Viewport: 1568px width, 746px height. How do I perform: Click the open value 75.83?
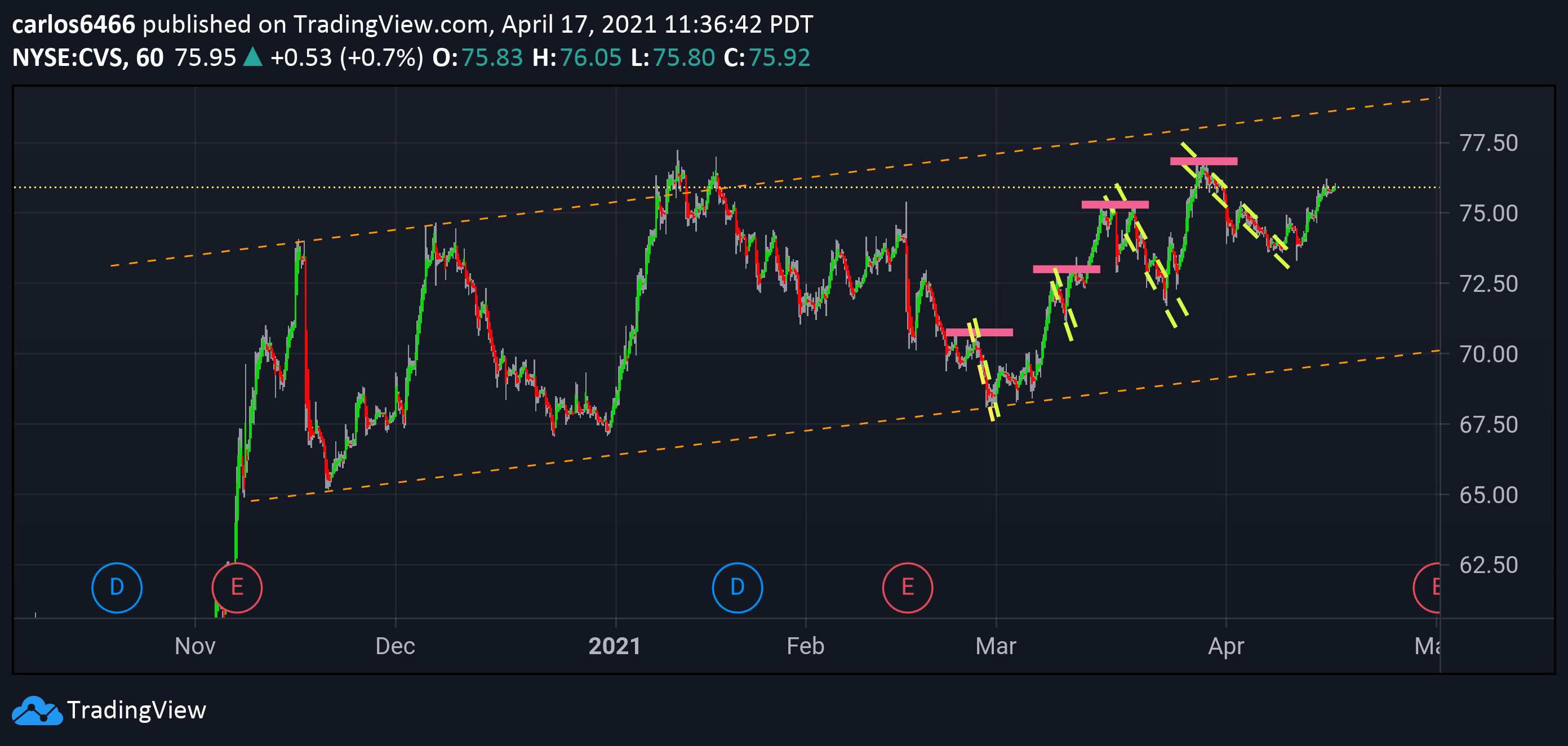492,58
